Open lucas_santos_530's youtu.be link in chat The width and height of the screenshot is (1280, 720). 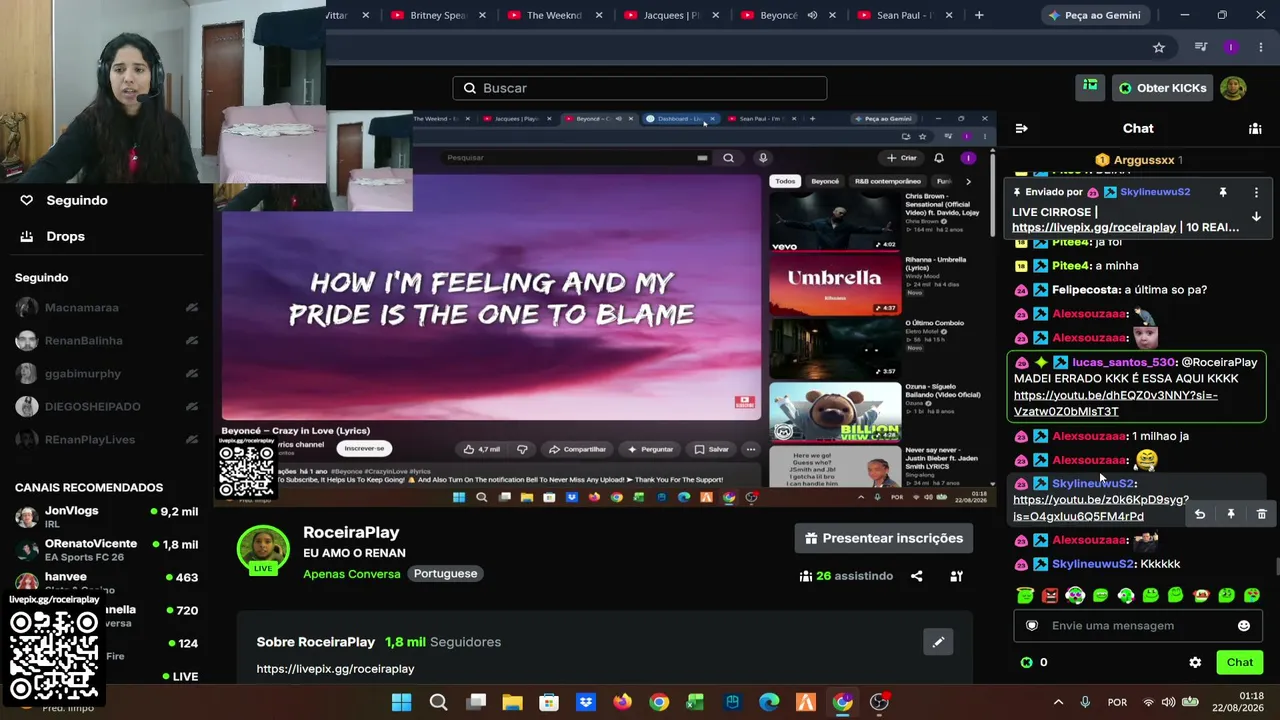pyautogui.click(x=1115, y=403)
